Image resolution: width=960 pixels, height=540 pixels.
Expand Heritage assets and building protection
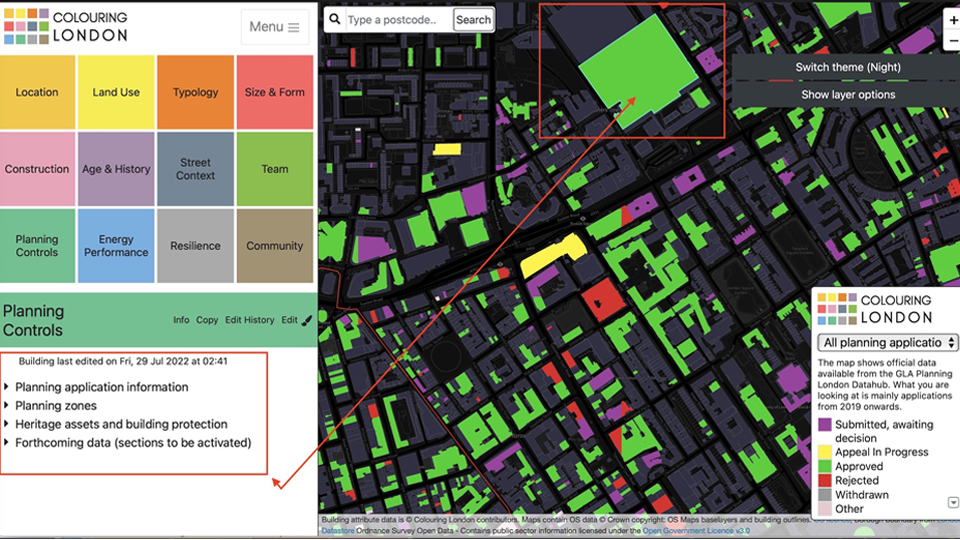click(x=121, y=424)
